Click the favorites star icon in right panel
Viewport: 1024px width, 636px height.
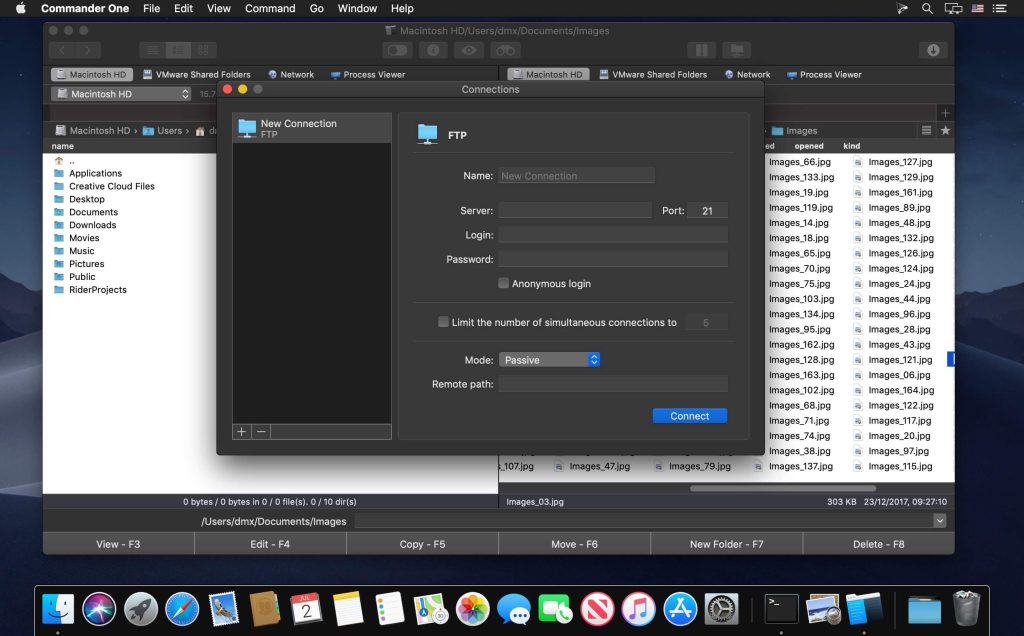[x=945, y=130]
